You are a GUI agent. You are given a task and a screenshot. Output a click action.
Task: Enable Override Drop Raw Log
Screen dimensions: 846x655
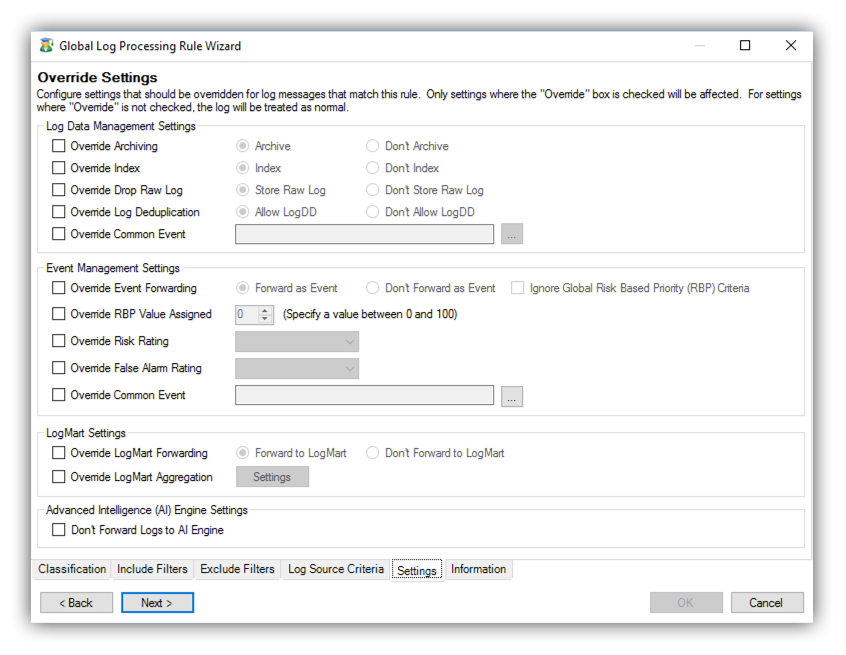57,189
